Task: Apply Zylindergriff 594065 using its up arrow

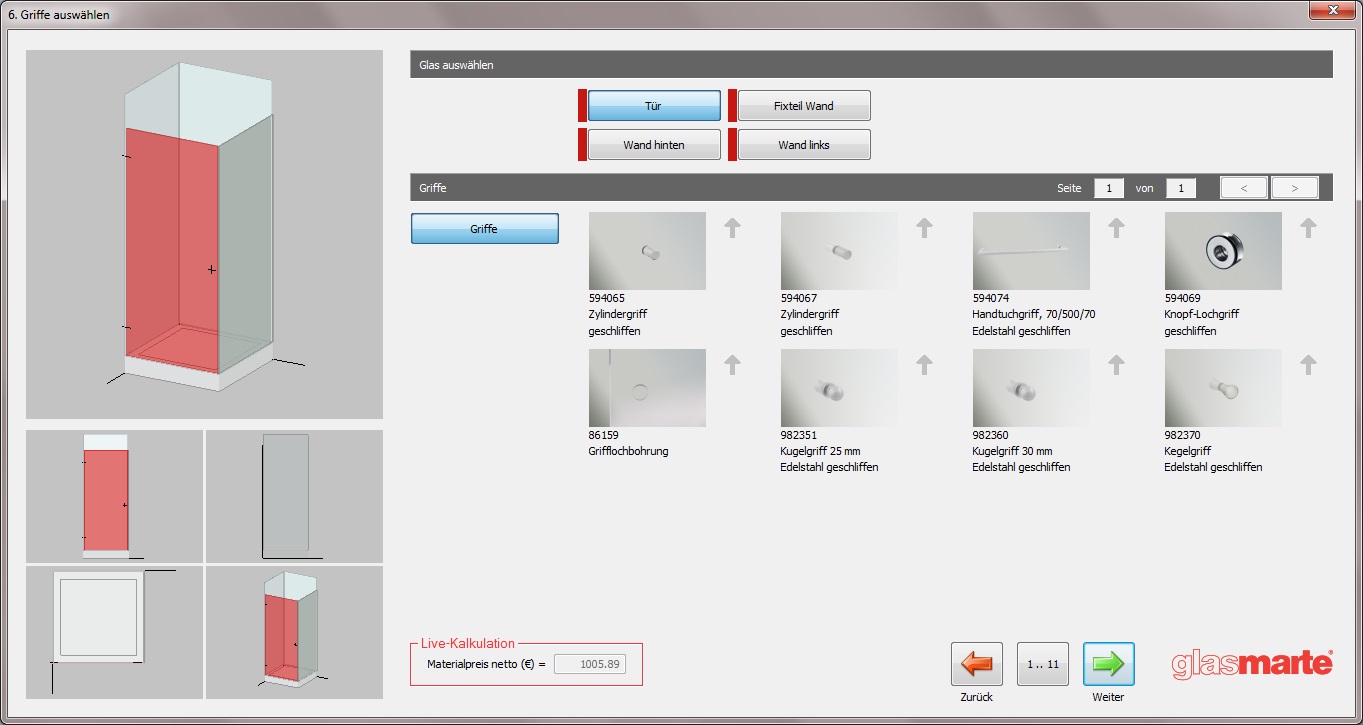Action: click(x=732, y=228)
